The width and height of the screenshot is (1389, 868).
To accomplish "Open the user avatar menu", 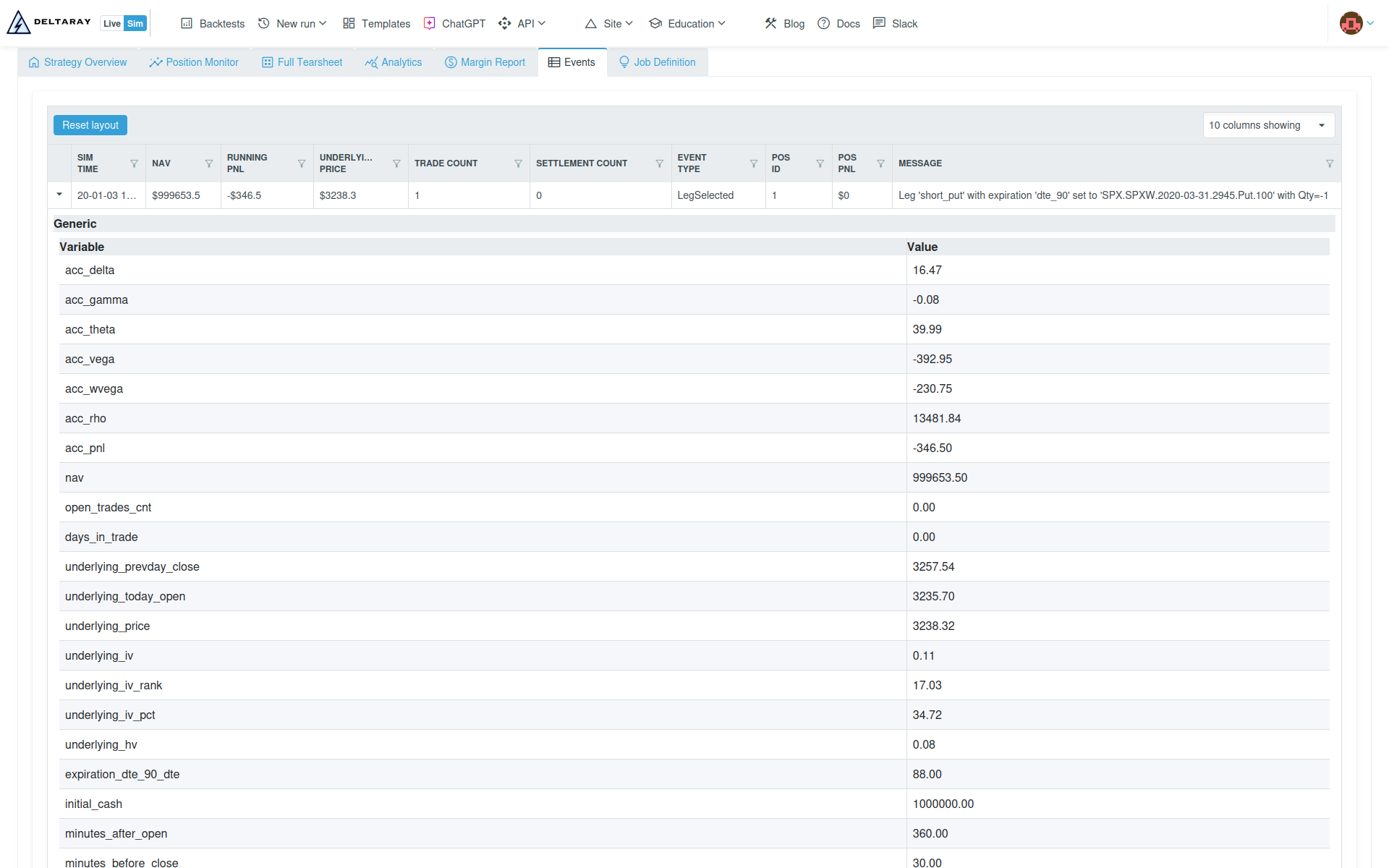I will point(1355,23).
